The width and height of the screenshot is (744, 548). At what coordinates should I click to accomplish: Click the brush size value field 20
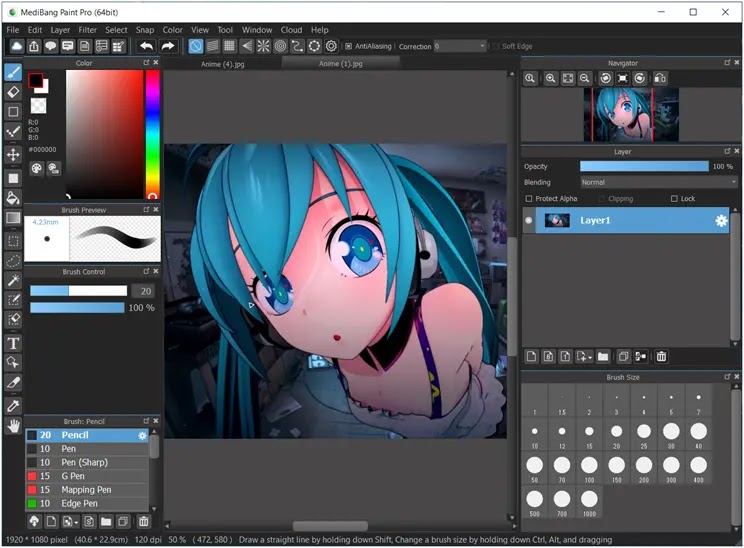tap(145, 291)
